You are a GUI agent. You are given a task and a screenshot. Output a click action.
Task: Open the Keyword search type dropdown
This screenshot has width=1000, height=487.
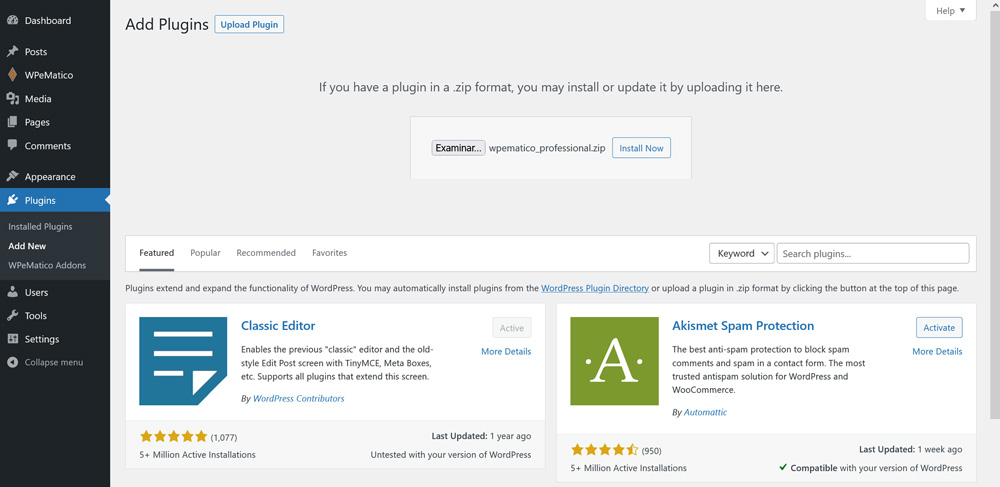(x=742, y=253)
